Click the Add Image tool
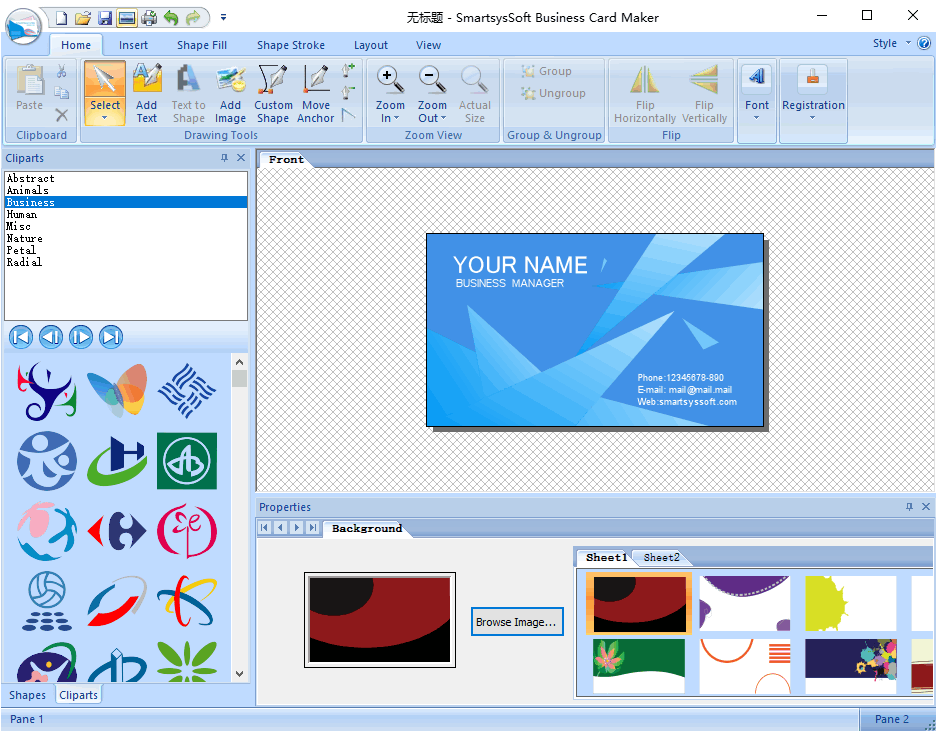 (230, 92)
